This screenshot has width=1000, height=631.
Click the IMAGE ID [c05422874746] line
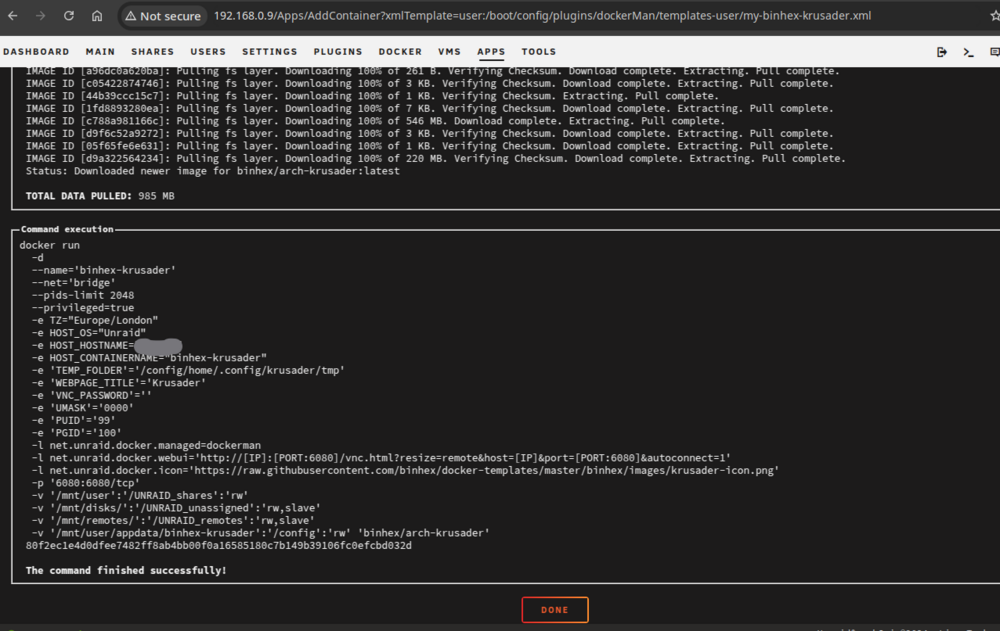pyautogui.click(x=429, y=84)
